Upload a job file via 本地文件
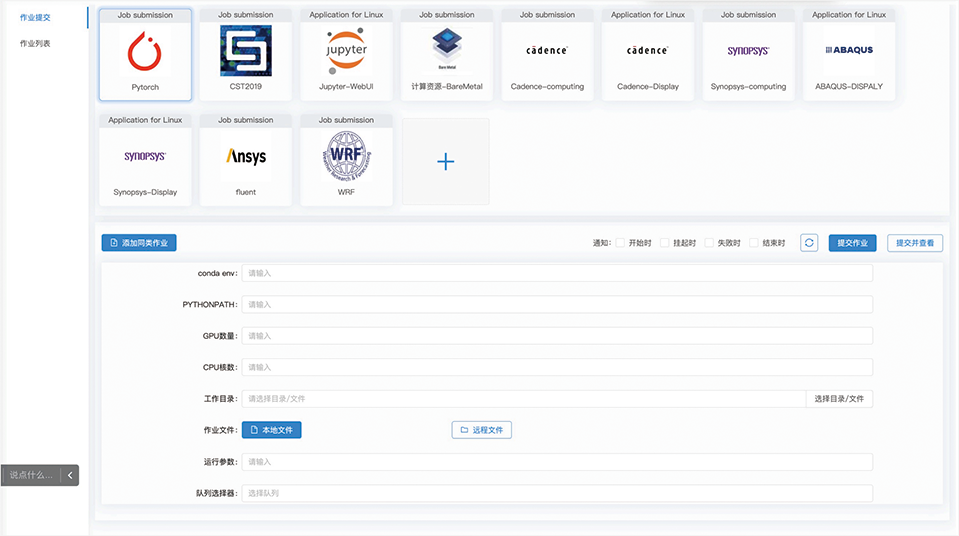The width and height of the screenshot is (959, 536). 272,430
